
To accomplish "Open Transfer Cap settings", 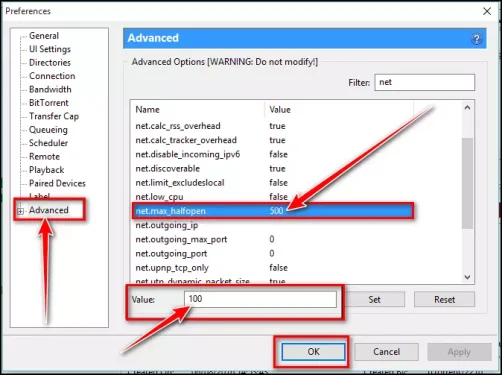I will (54, 116).
